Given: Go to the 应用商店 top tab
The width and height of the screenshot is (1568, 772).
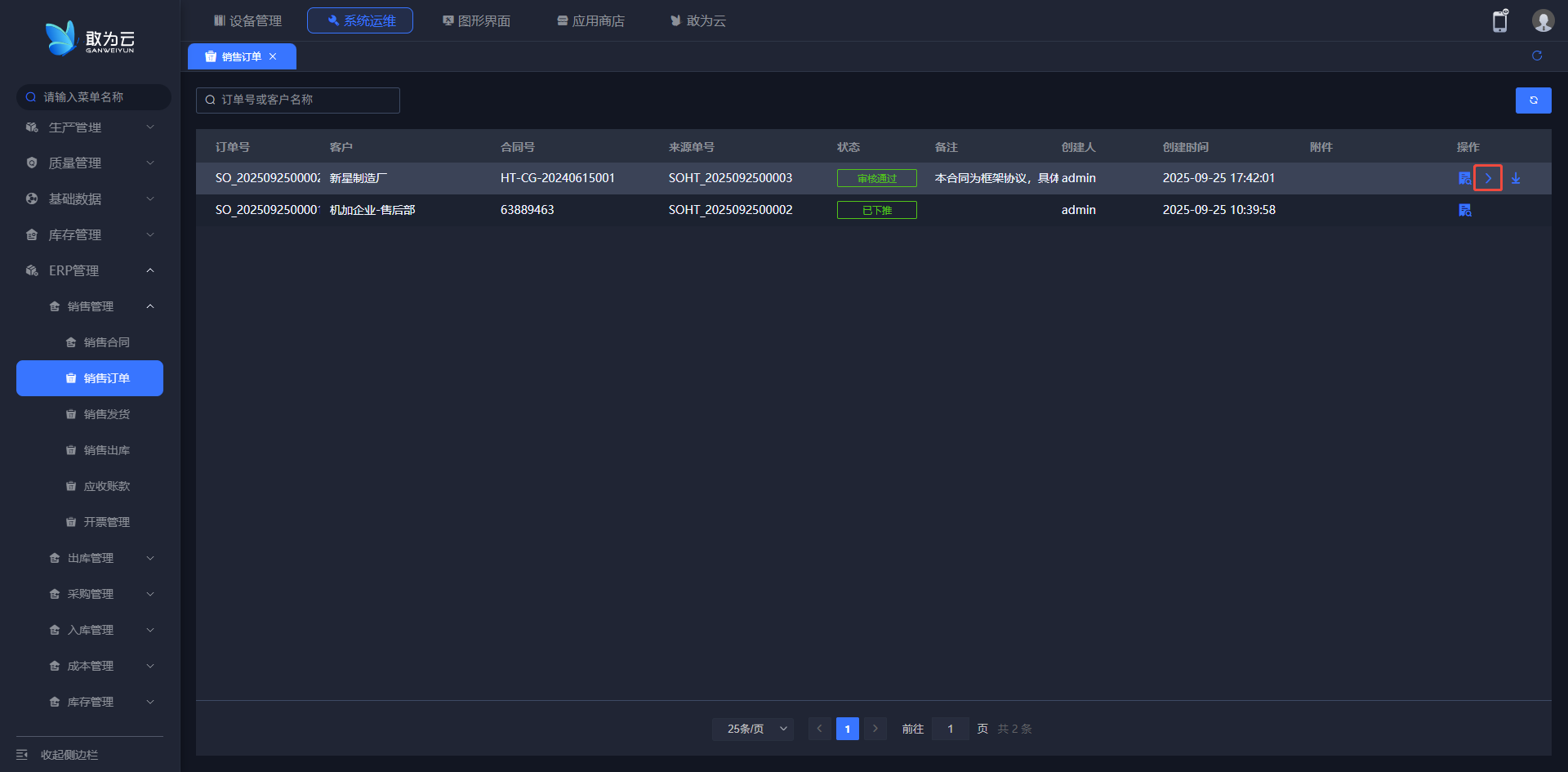Looking at the screenshot, I should pyautogui.click(x=590, y=20).
